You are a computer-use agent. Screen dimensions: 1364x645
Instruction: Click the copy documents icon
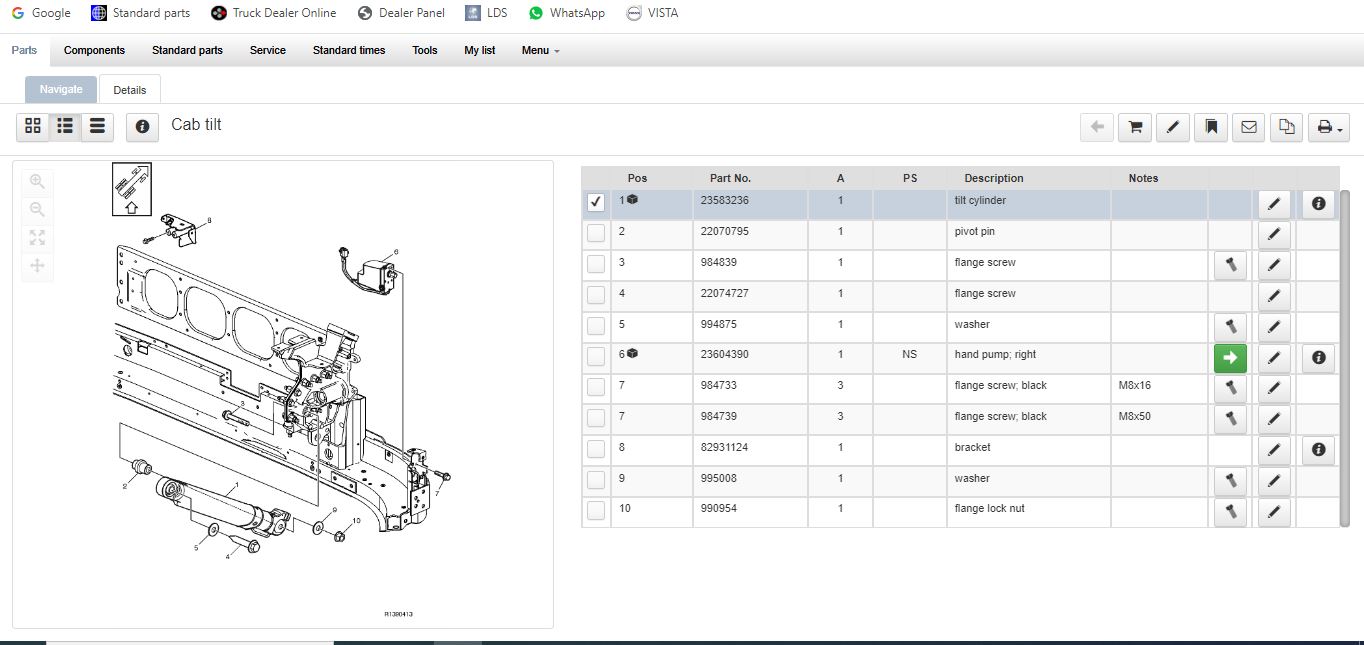1287,127
